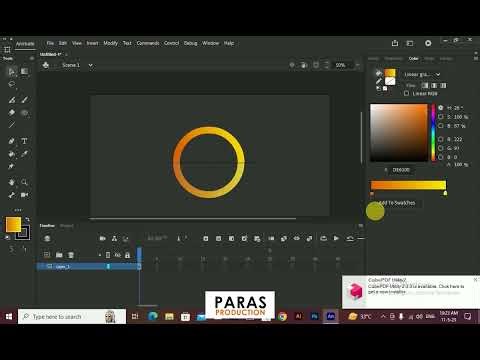Select the Lasso tool
Viewport: 480px width, 360px height.
pyautogui.click(x=12, y=84)
